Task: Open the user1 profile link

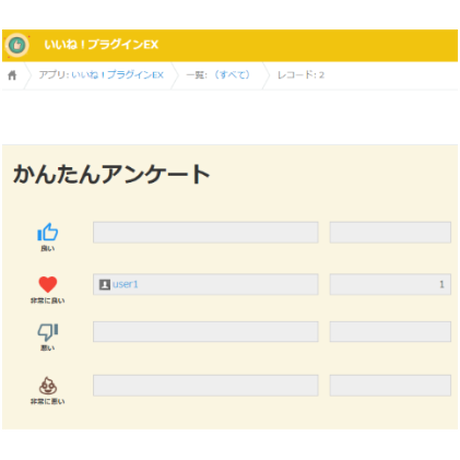Action: tap(125, 284)
